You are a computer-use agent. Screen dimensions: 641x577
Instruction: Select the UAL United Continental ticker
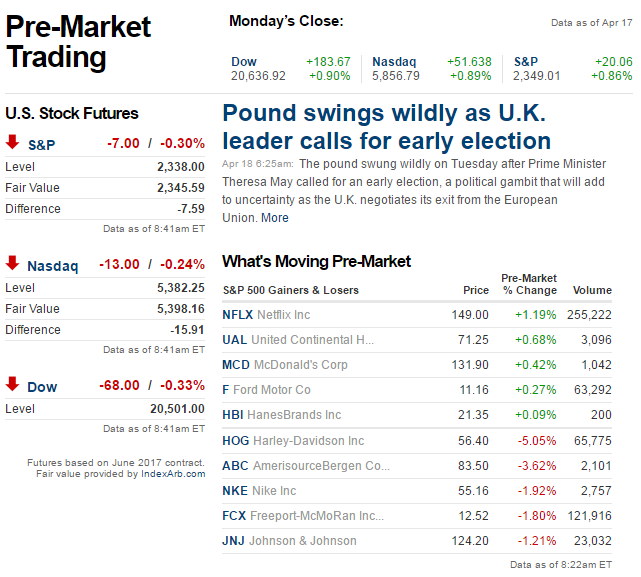point(234,340)
